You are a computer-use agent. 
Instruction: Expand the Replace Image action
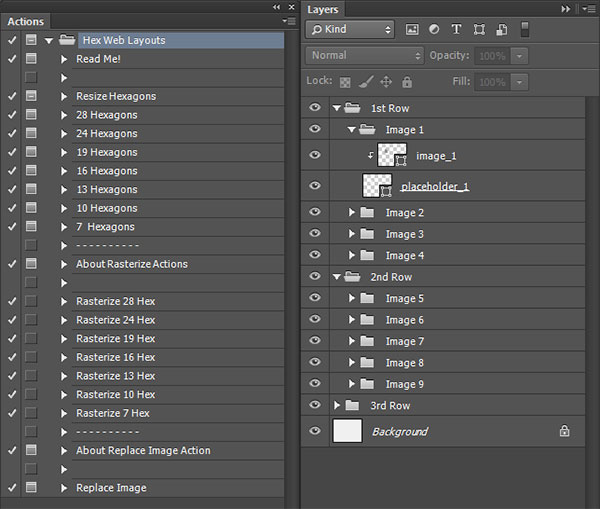coord(64,488)
